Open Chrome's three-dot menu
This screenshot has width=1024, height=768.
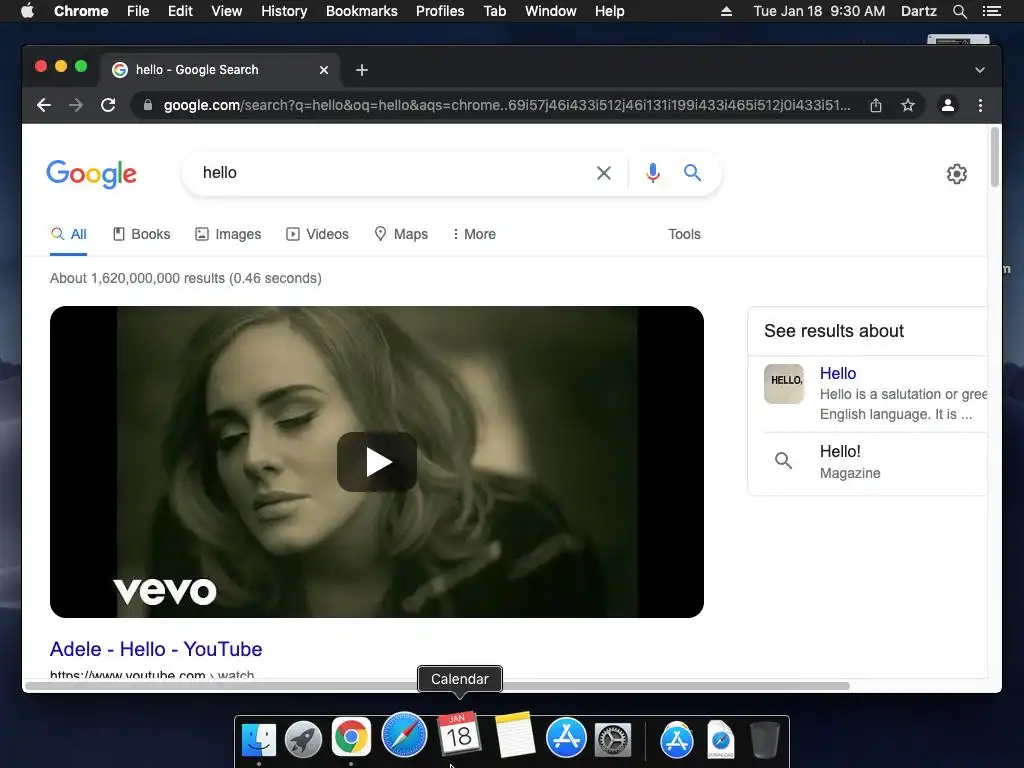click(x=980, y=105)
